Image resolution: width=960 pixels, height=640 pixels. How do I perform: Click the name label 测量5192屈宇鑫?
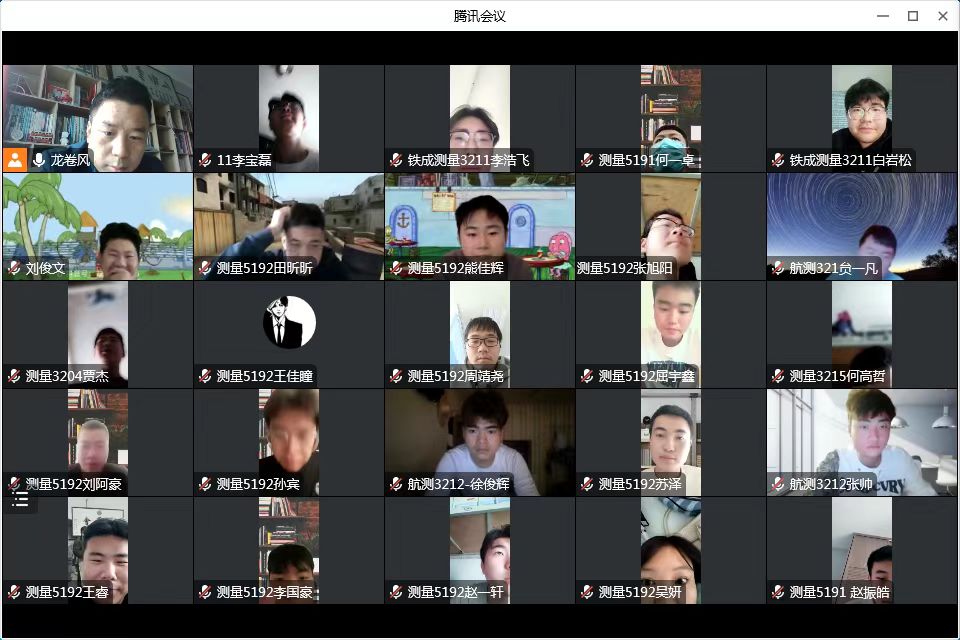coord(645,376)
